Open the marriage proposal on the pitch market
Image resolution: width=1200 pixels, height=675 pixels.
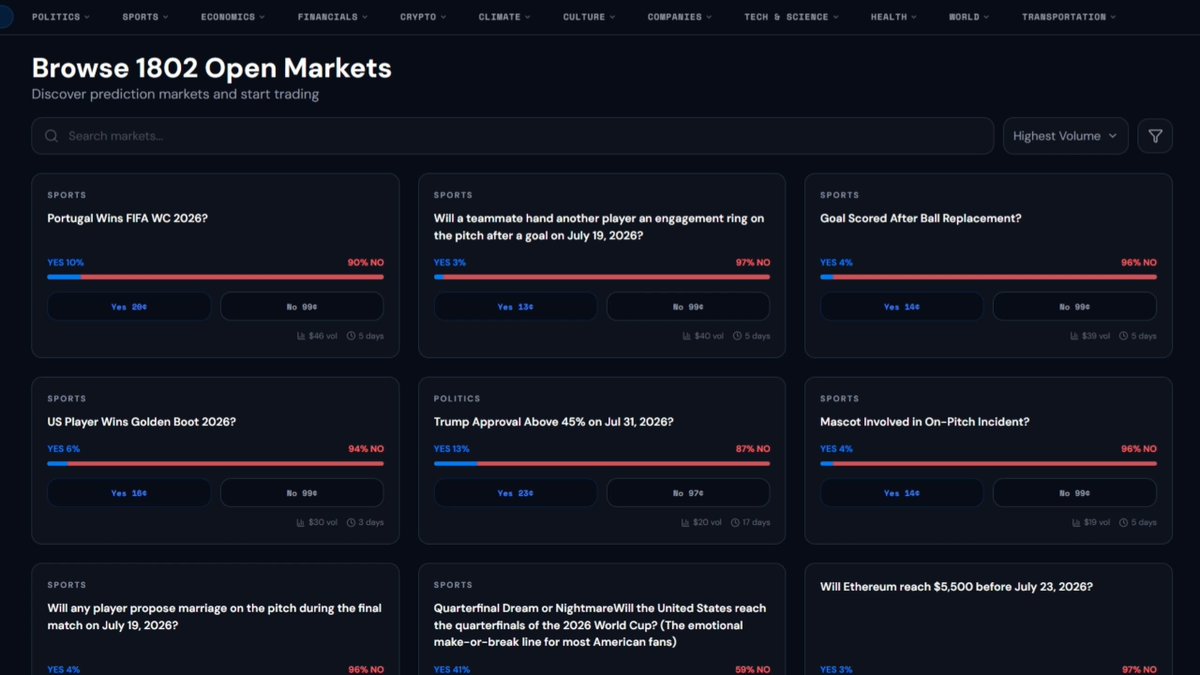pyautogui.click(x=214, y=616)
